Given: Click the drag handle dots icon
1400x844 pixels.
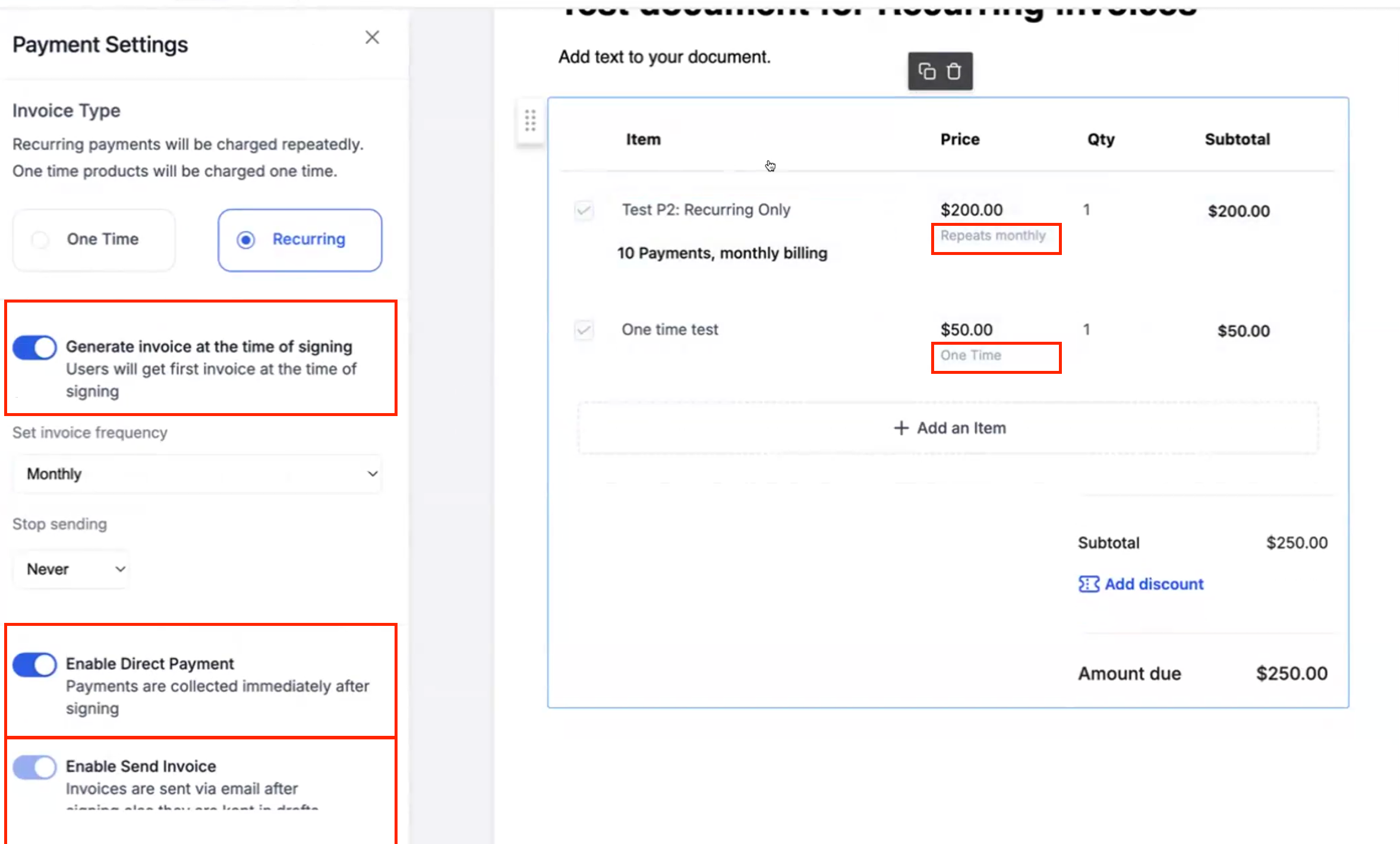Looking at the screenshot, I should pos(530,121).
